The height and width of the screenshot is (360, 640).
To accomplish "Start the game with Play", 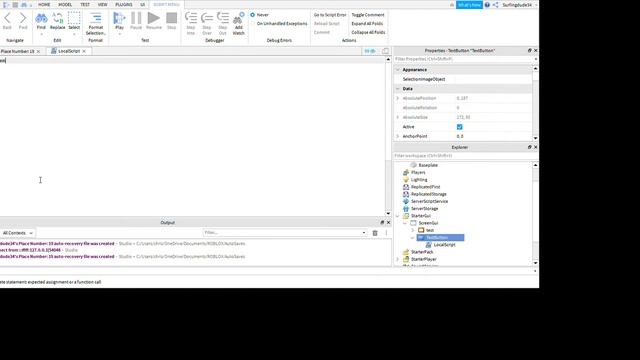I will tap(119, 18).
